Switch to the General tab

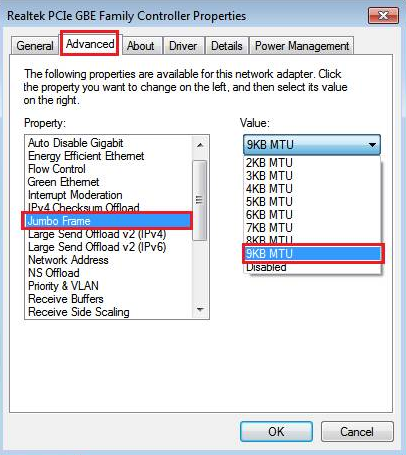pyautogui.click(x=35, y=46)
